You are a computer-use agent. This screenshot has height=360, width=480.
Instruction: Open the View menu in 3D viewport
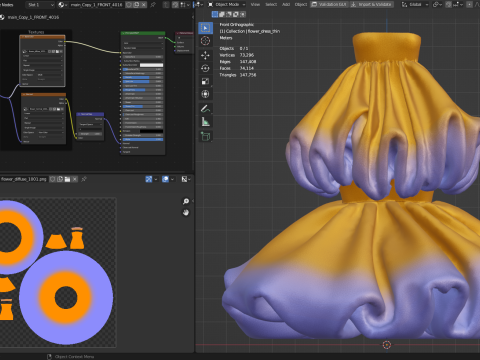[x=255, y=5]
